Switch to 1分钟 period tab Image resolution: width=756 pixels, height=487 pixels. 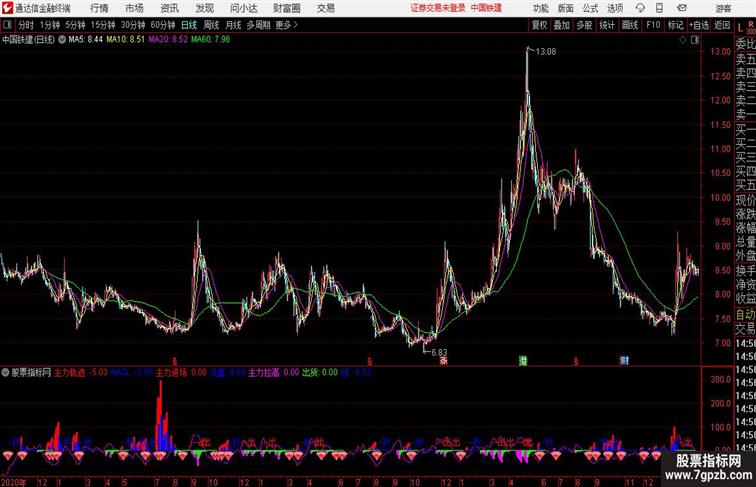click(50, 25)
